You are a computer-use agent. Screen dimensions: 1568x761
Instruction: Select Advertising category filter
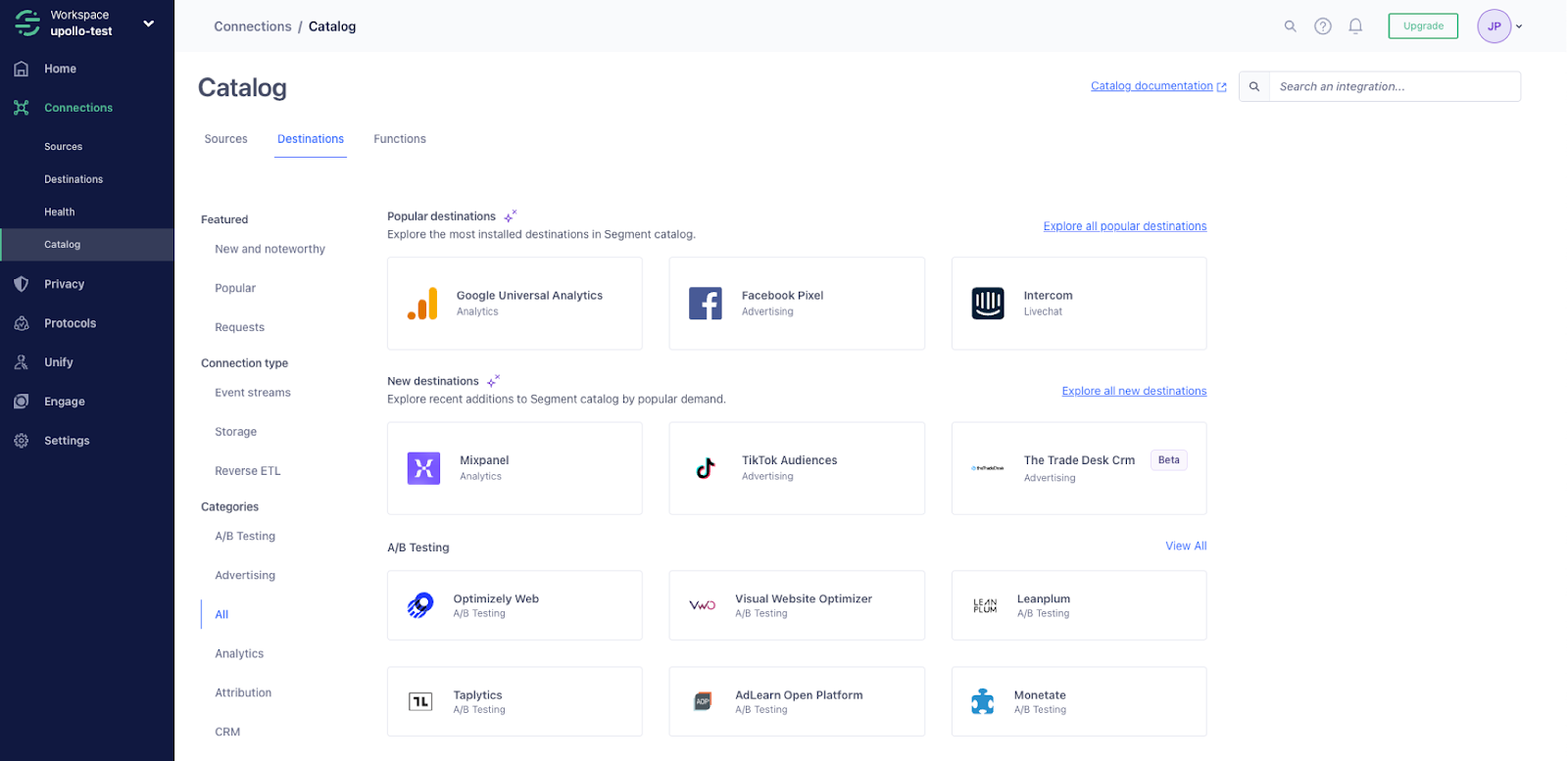245,576
